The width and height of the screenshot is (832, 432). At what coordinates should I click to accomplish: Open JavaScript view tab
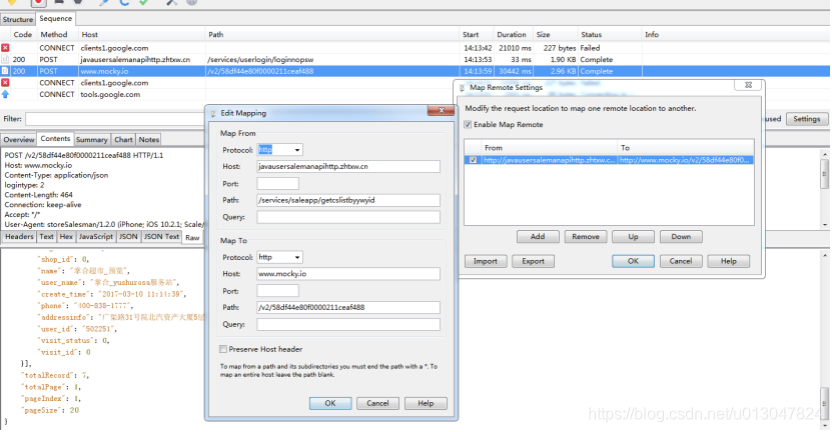pyautogui.click(x=96, y=237)
